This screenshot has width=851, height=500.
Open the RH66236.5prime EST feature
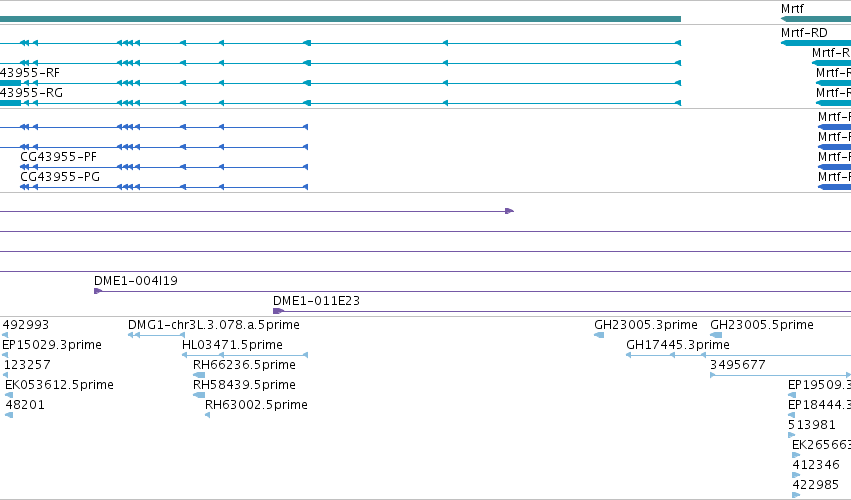click(x=244, y=365)
